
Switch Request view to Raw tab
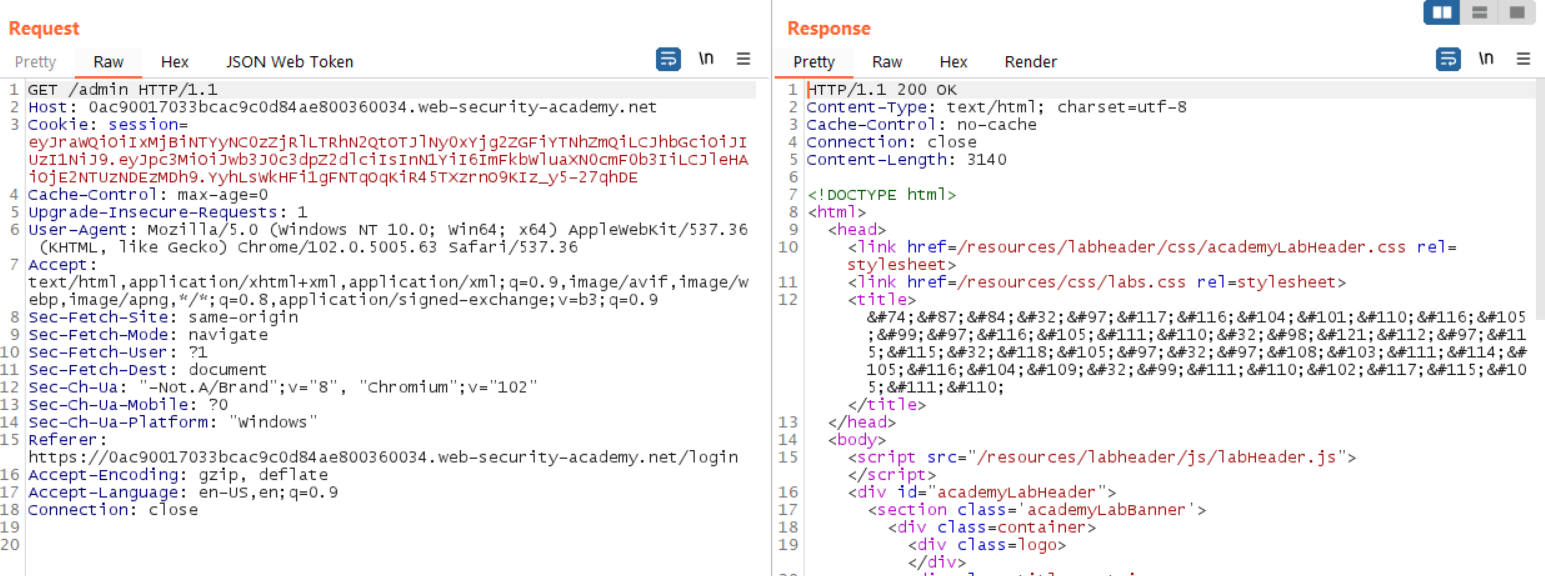point(109,62)
